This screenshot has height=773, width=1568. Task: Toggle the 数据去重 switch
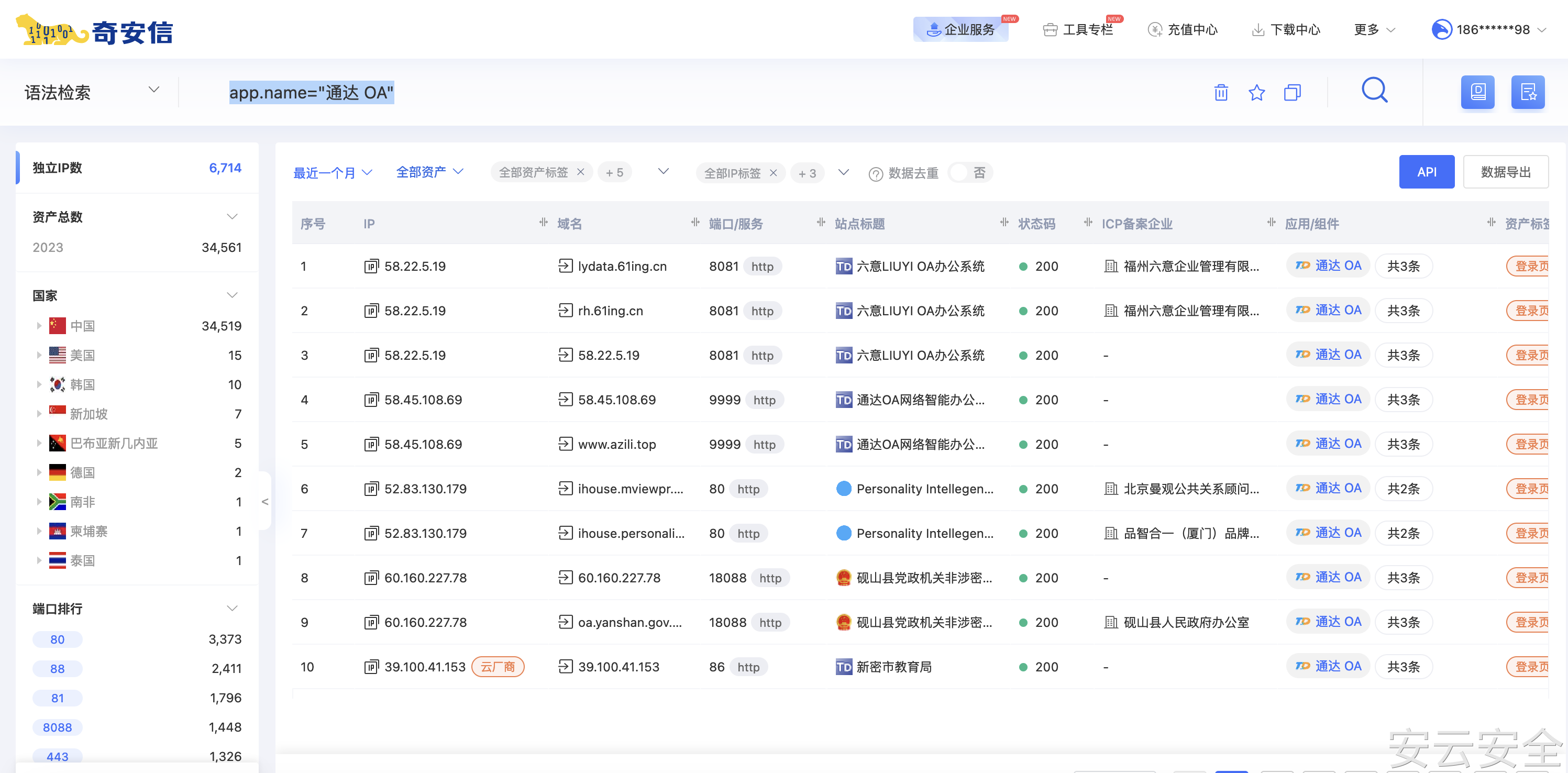click(969, 172)
